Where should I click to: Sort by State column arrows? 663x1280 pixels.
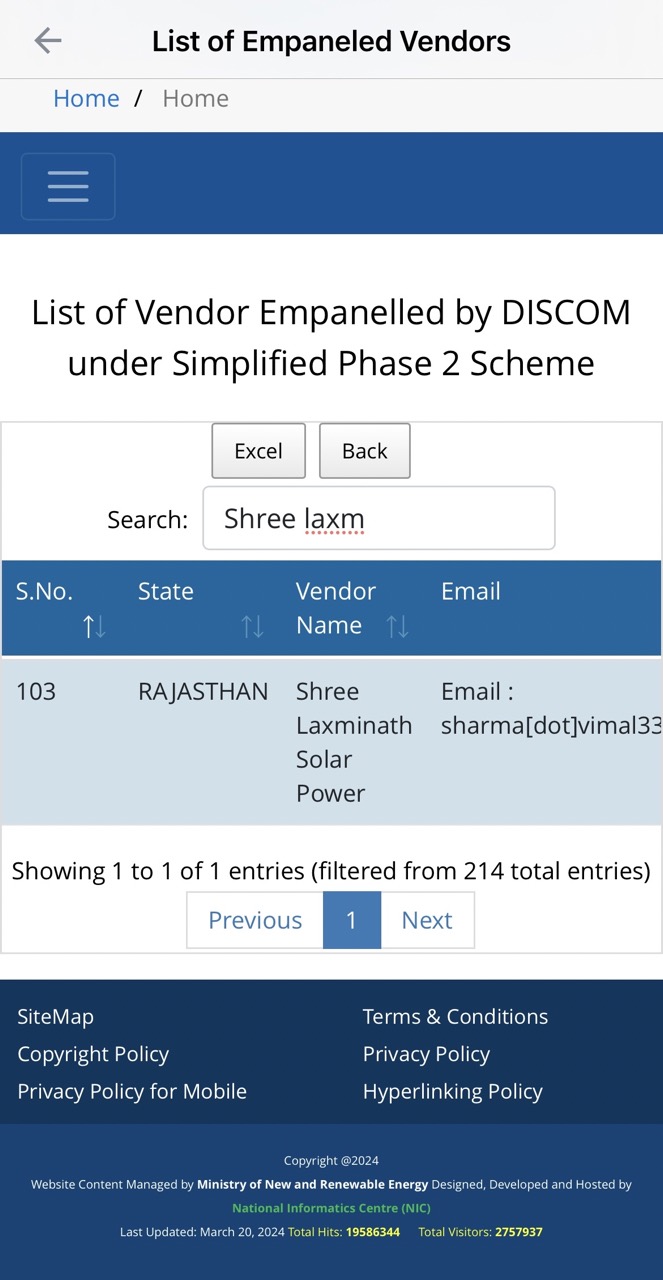click(x=252, y=626)
